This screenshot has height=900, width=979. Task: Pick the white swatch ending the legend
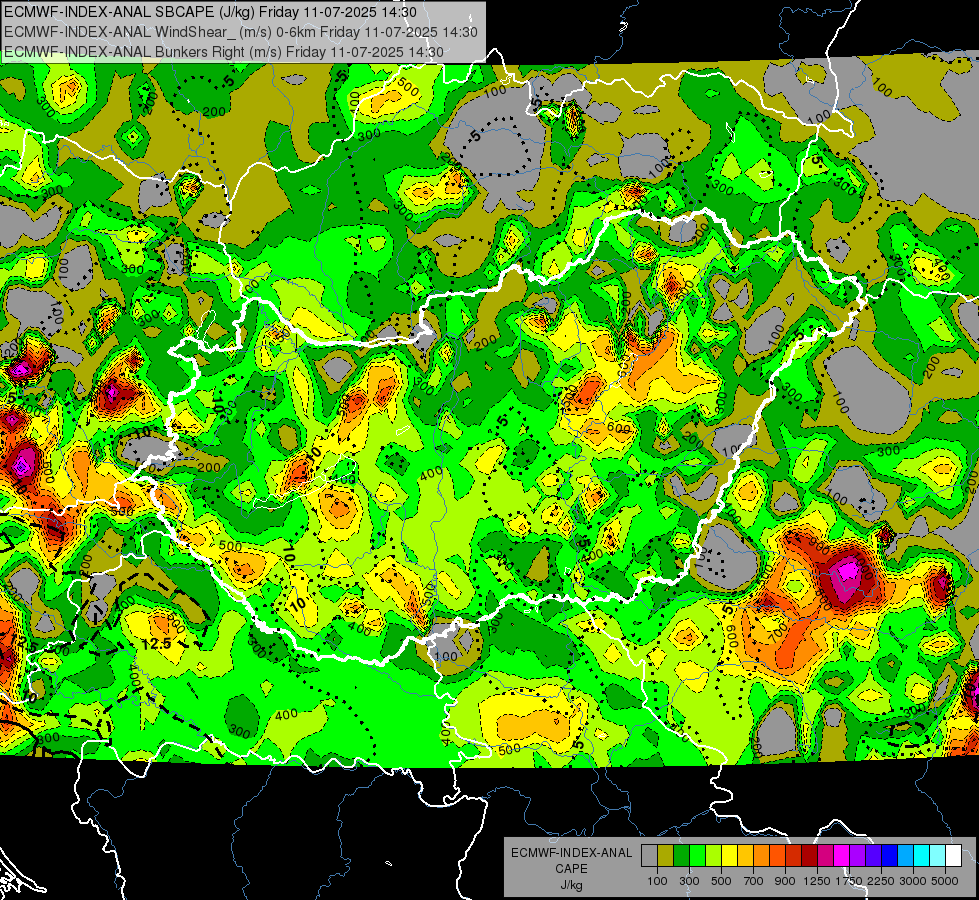click(x=953, y=856)
